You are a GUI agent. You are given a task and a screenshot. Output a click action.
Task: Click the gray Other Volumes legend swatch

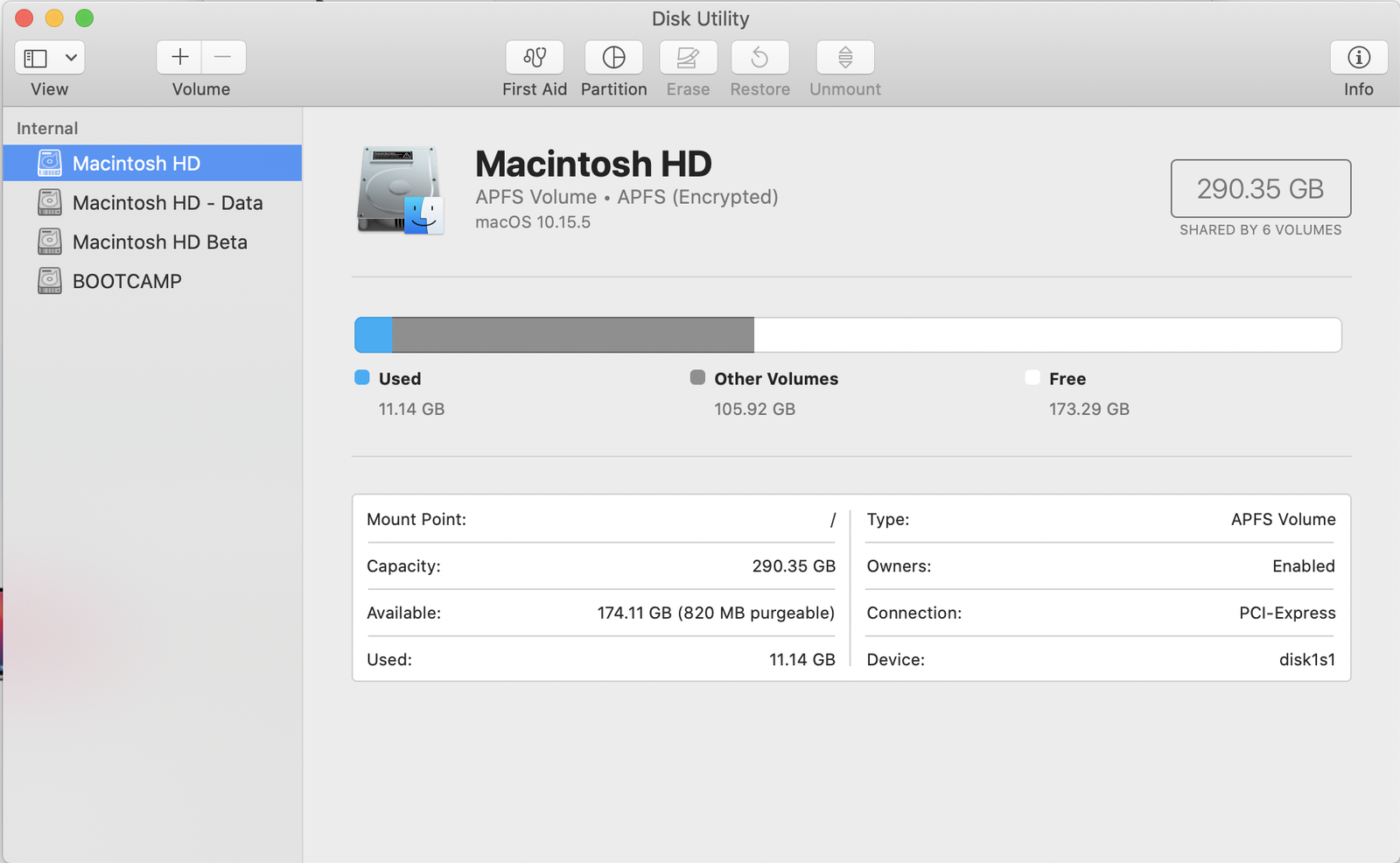697,377
